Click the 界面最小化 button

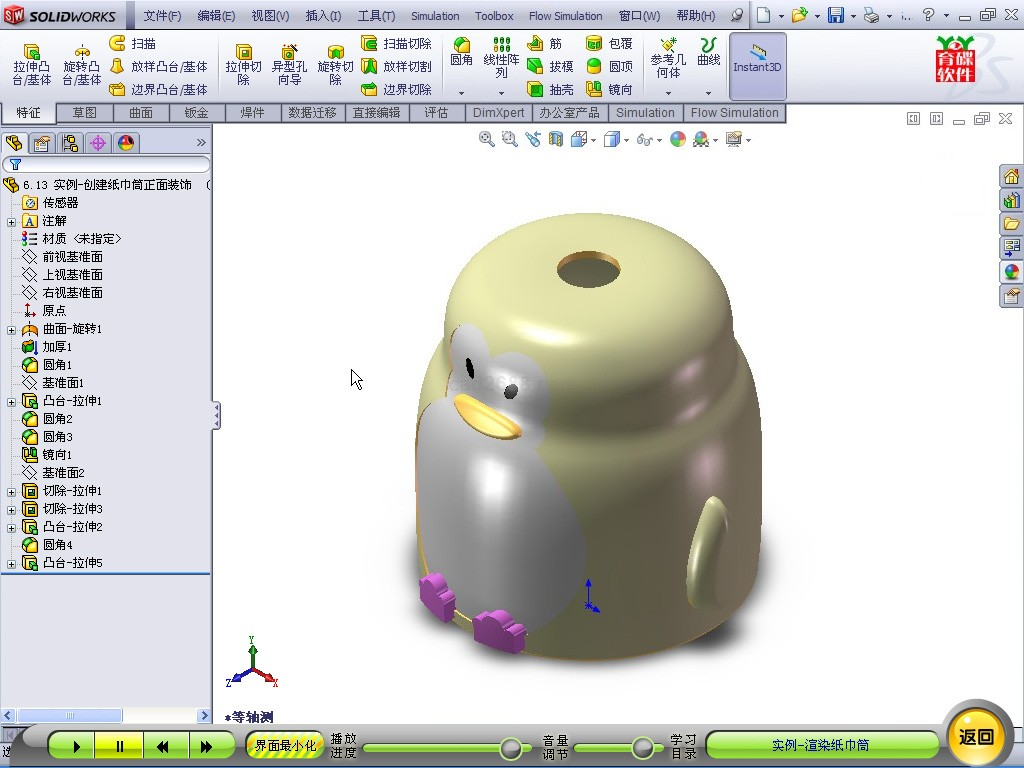click(x=285, y=746)
